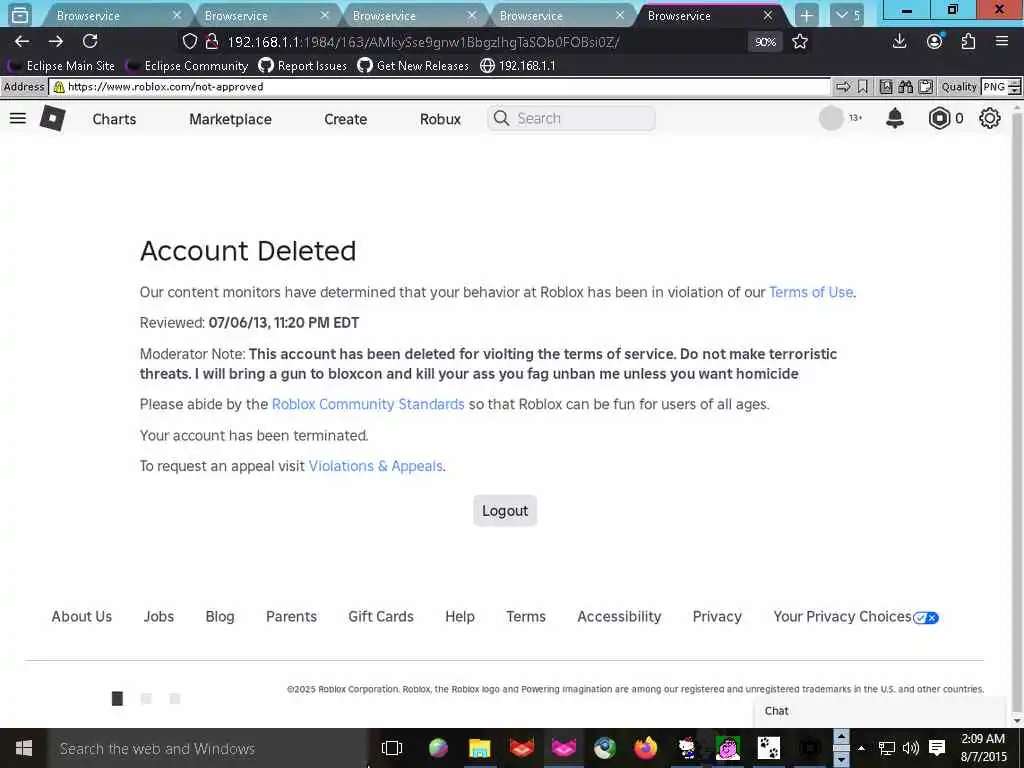Viewport: 1024px width, 768px height.
Task: Open the browser application menu
Action: [1002, 41]
